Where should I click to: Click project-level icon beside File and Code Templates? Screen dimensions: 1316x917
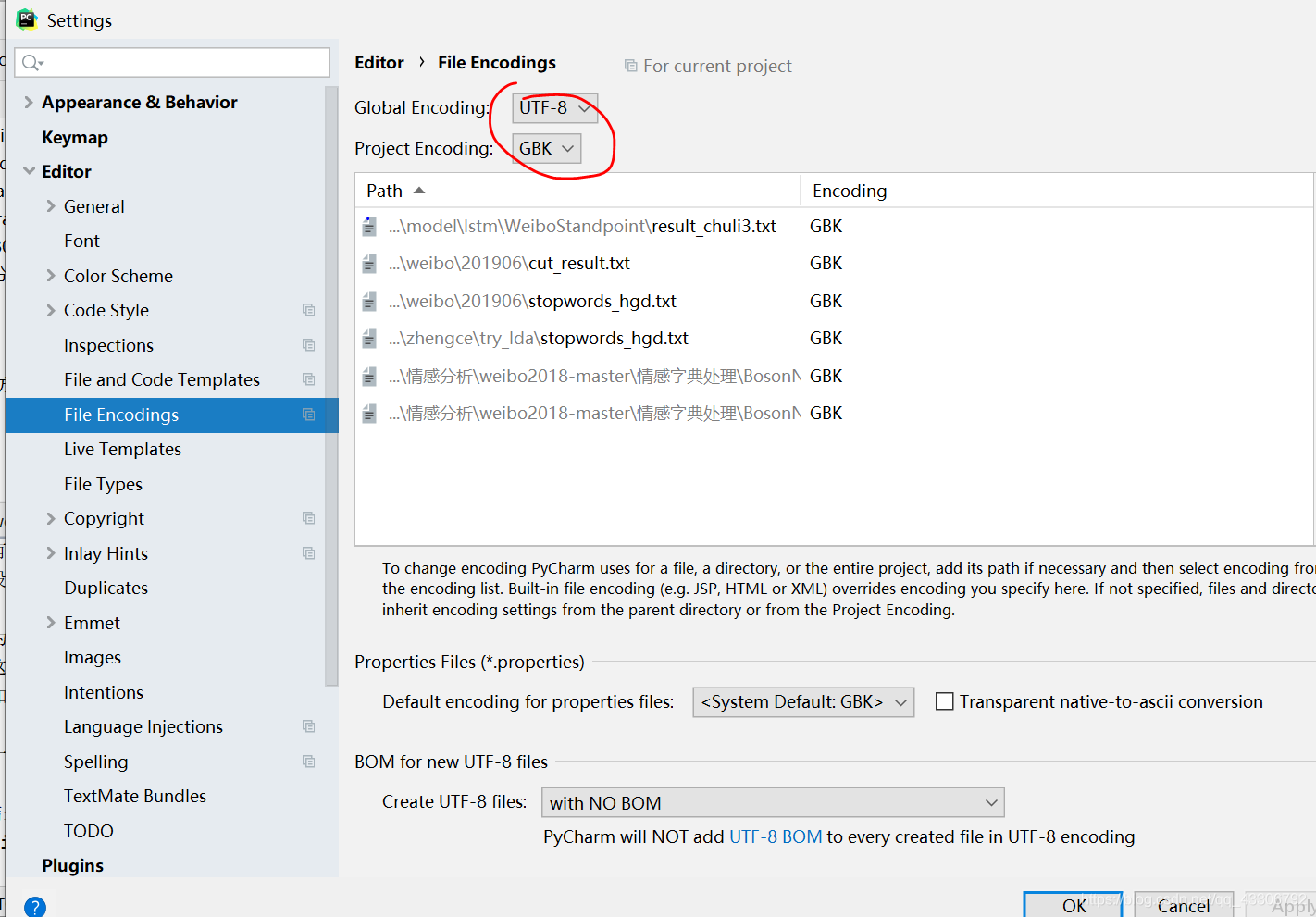(309, 379)
